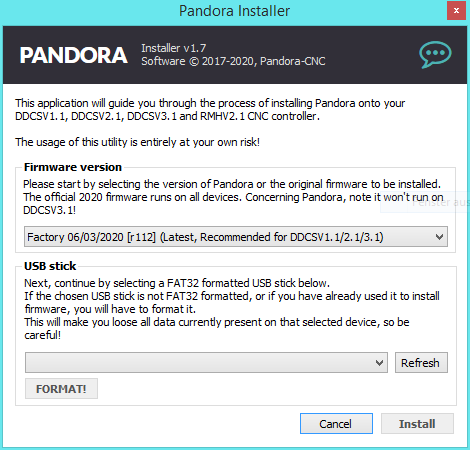Click the USB stick group heading
The height and width of the screenshot is (450, 470).
point(50,266)
